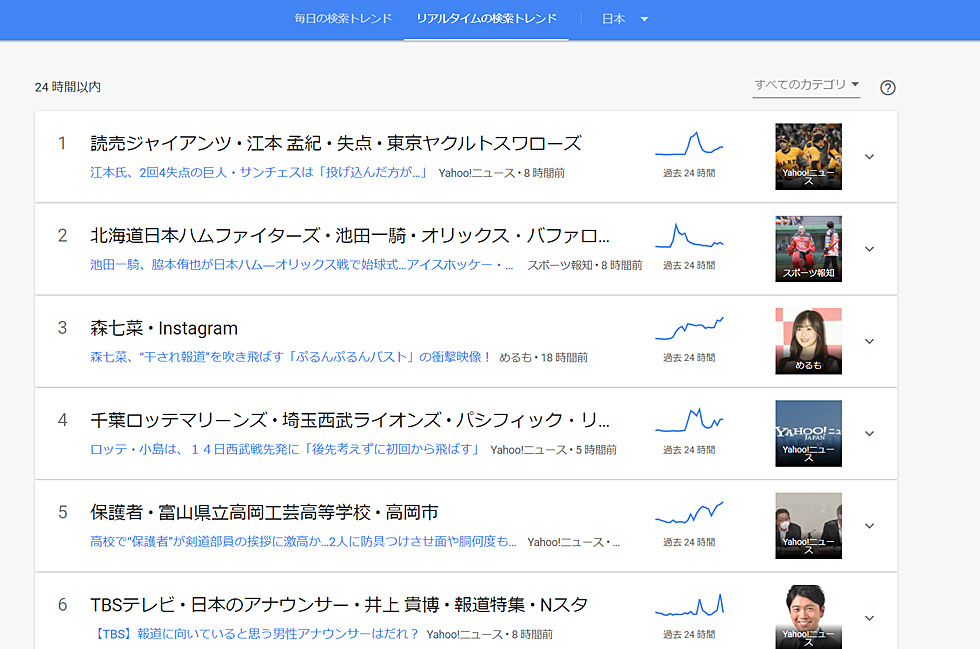Open article link 池田一騎、脇本侑也が日本ハム
This screenshot has width=980, height=649.
click(302, 265)
